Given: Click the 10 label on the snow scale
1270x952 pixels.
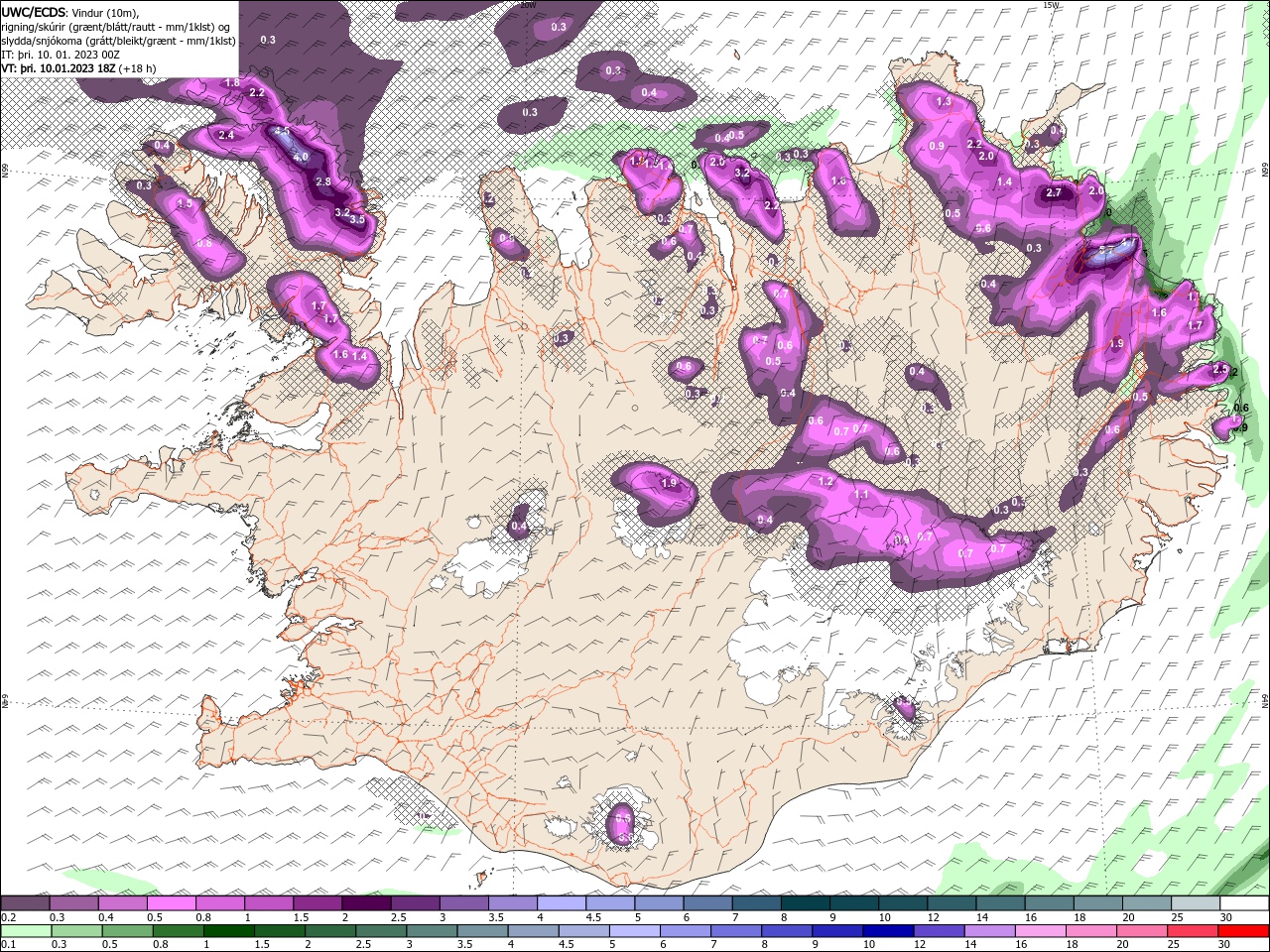Looking at the screenshot, I should tap(883, 917).
